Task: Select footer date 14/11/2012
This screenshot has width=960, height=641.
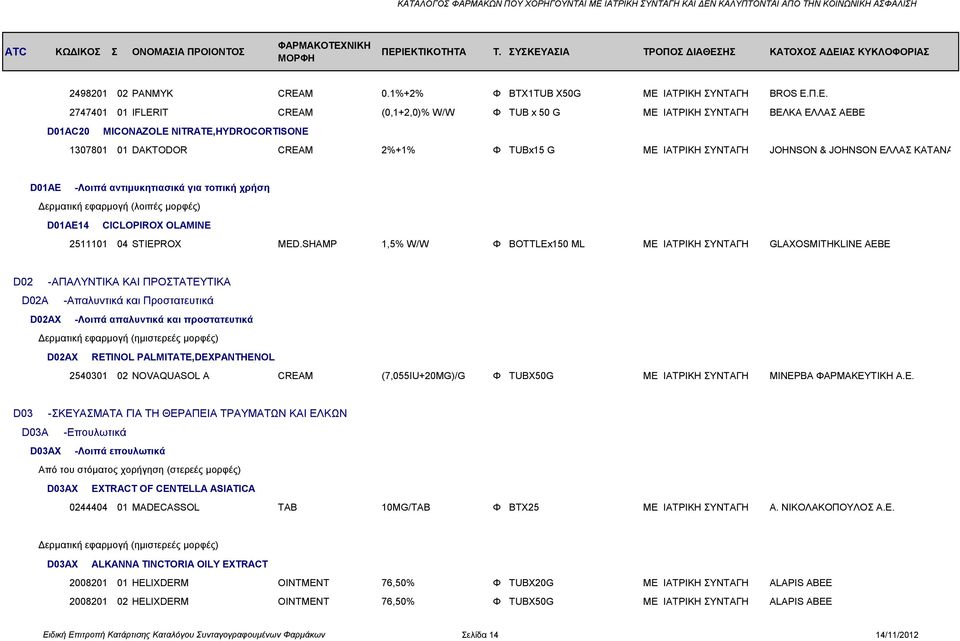Action: pyautogui.click(x=897, y=635)
